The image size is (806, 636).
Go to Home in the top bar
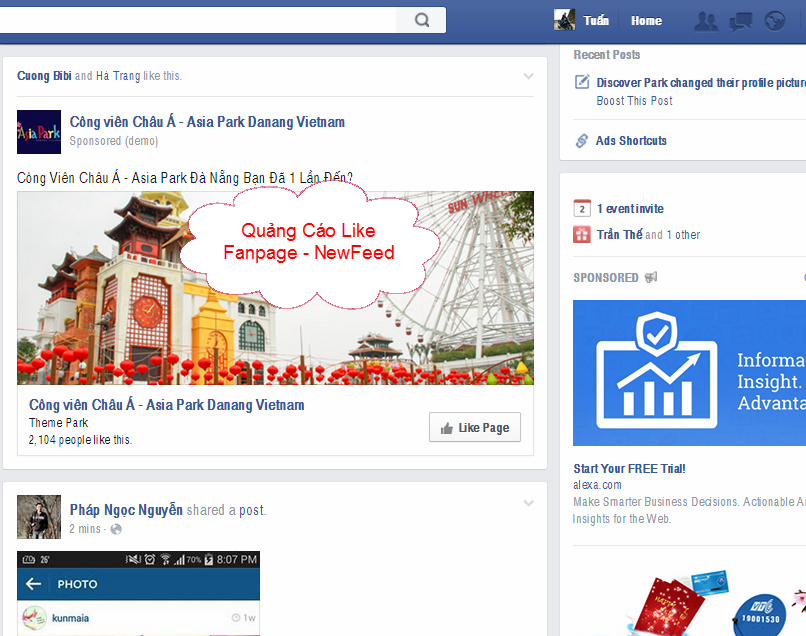point(646,21)
